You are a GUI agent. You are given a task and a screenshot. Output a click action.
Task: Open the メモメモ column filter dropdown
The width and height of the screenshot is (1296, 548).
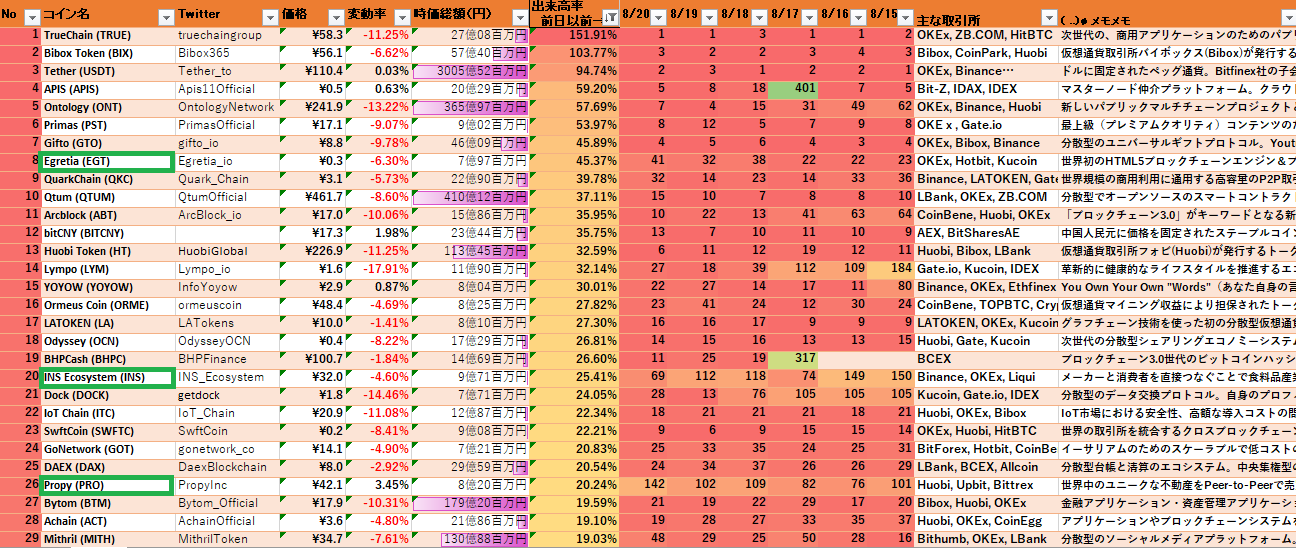pos(1286,18)
